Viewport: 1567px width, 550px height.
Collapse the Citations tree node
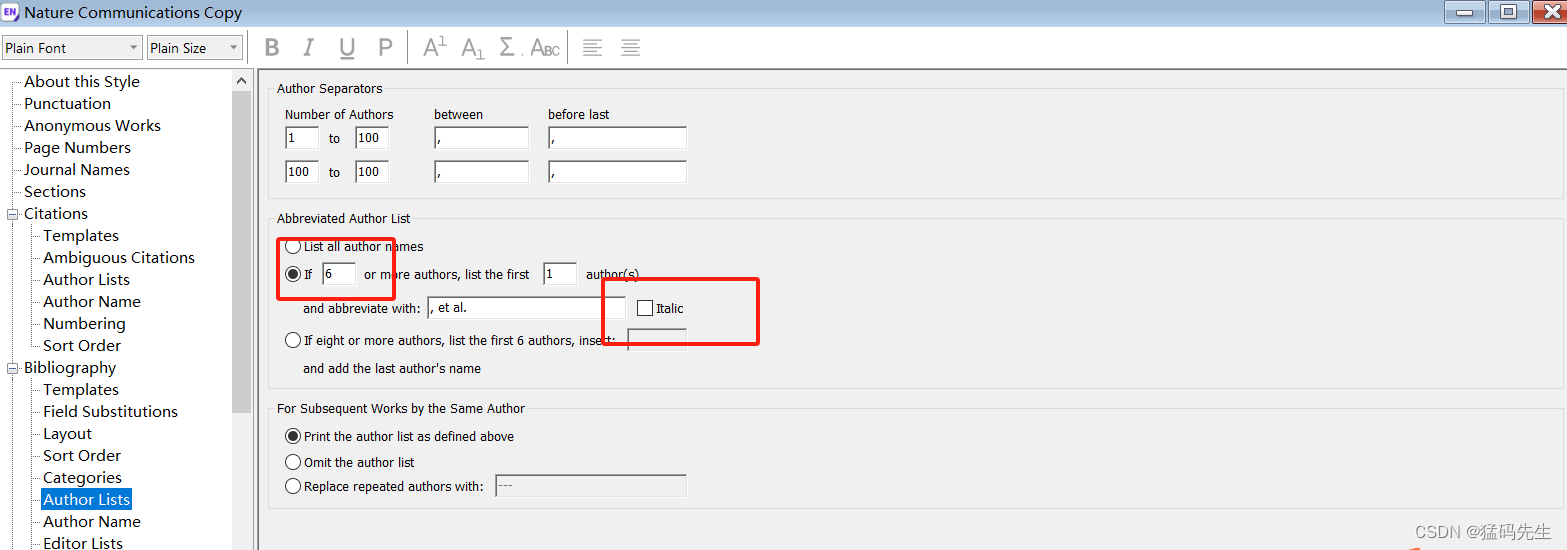click(x=13, y=214)
